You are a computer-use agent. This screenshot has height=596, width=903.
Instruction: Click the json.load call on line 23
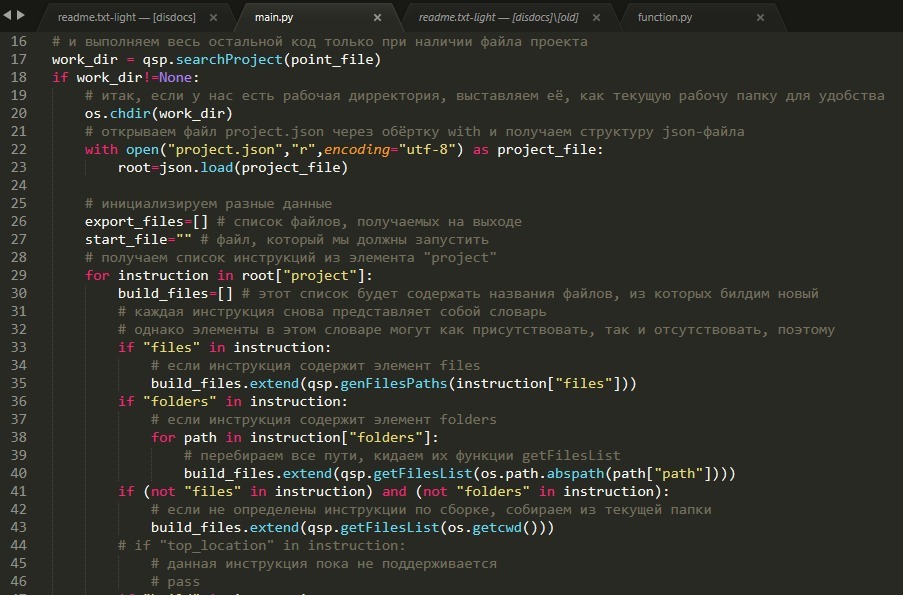(x=253, y=168)
